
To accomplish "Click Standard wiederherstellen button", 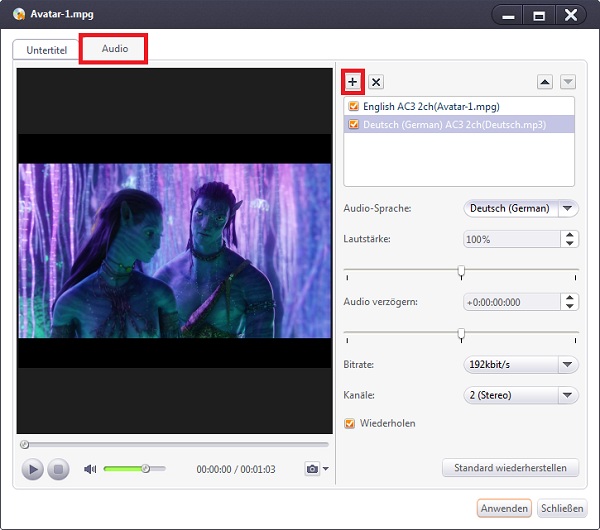I will coord(510,468).
